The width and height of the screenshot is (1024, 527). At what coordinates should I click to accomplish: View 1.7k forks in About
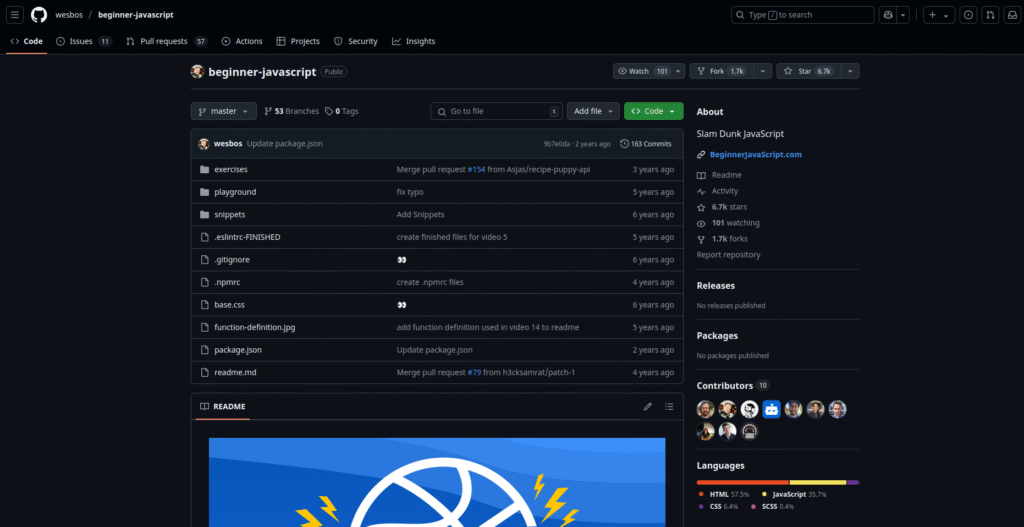click(722, 239)
